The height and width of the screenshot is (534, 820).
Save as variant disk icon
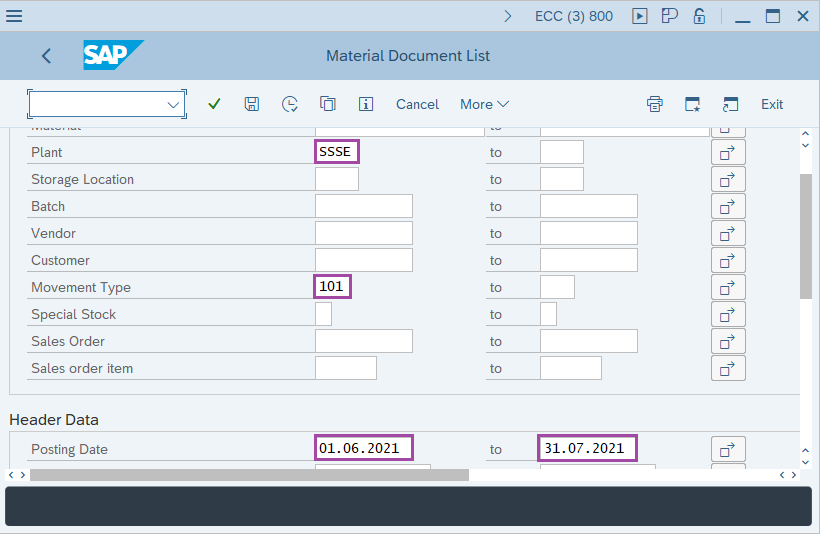pos(252,104)
